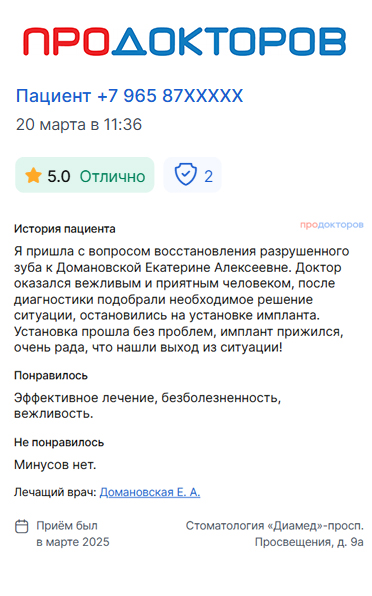
Task: Open doctor Домановская Е. А. link
Action: point(150,492)
